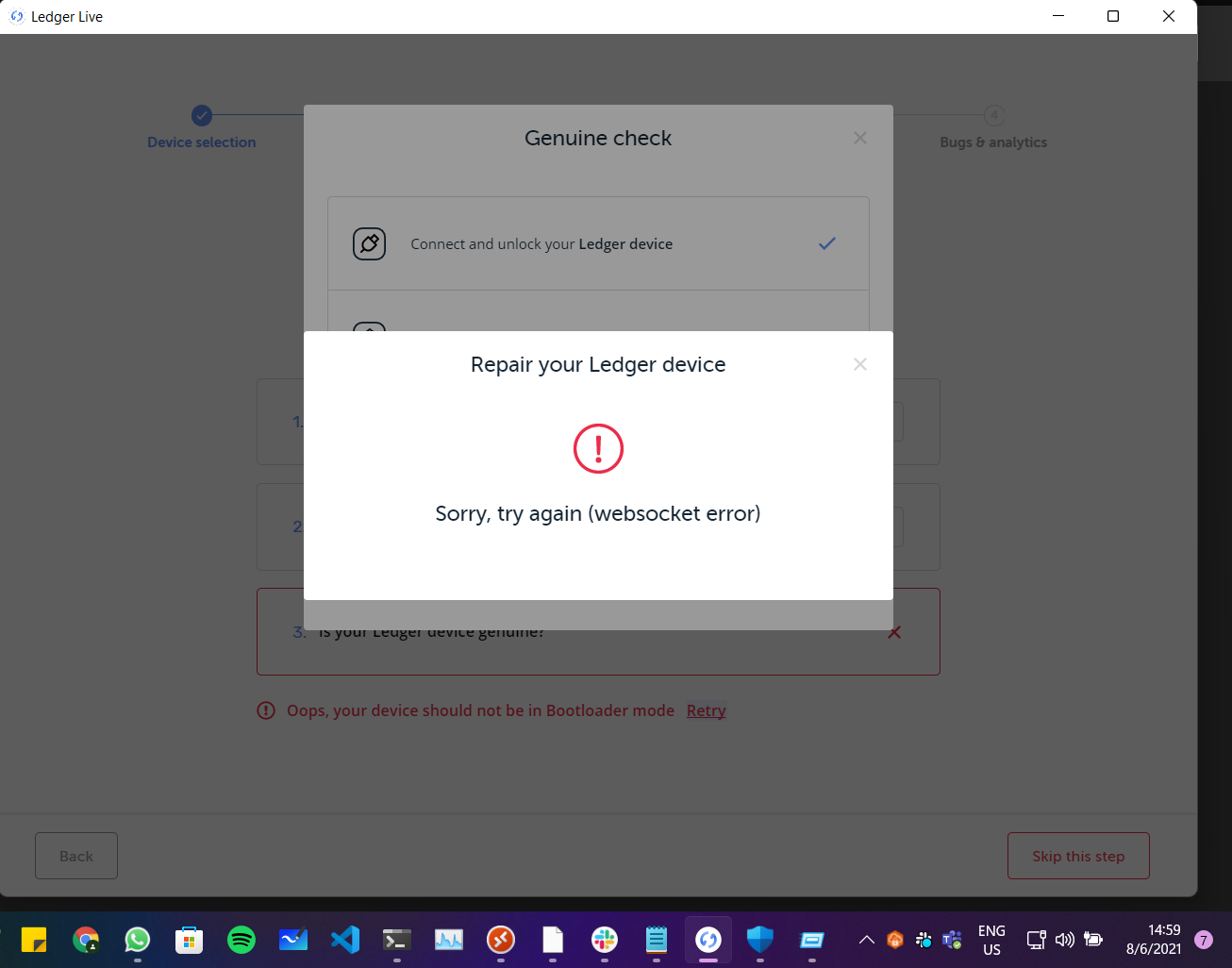Click the completed Device selection step circle

pyautogui.click(x=201, y=114)
